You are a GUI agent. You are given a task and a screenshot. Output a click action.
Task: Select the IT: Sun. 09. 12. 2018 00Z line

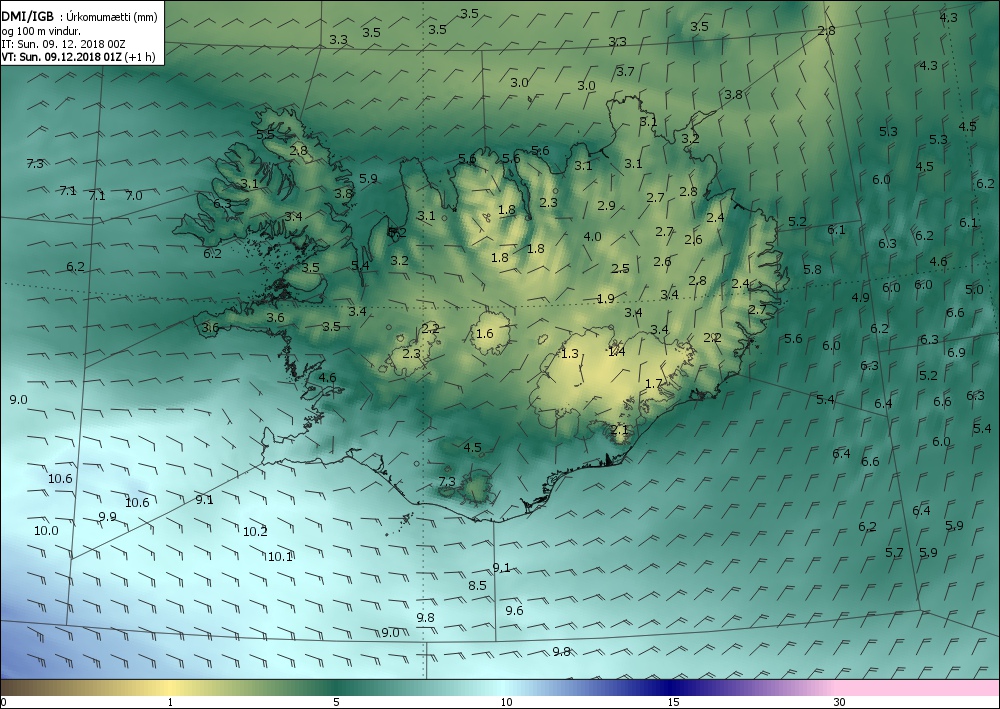[x=63, y=44]
